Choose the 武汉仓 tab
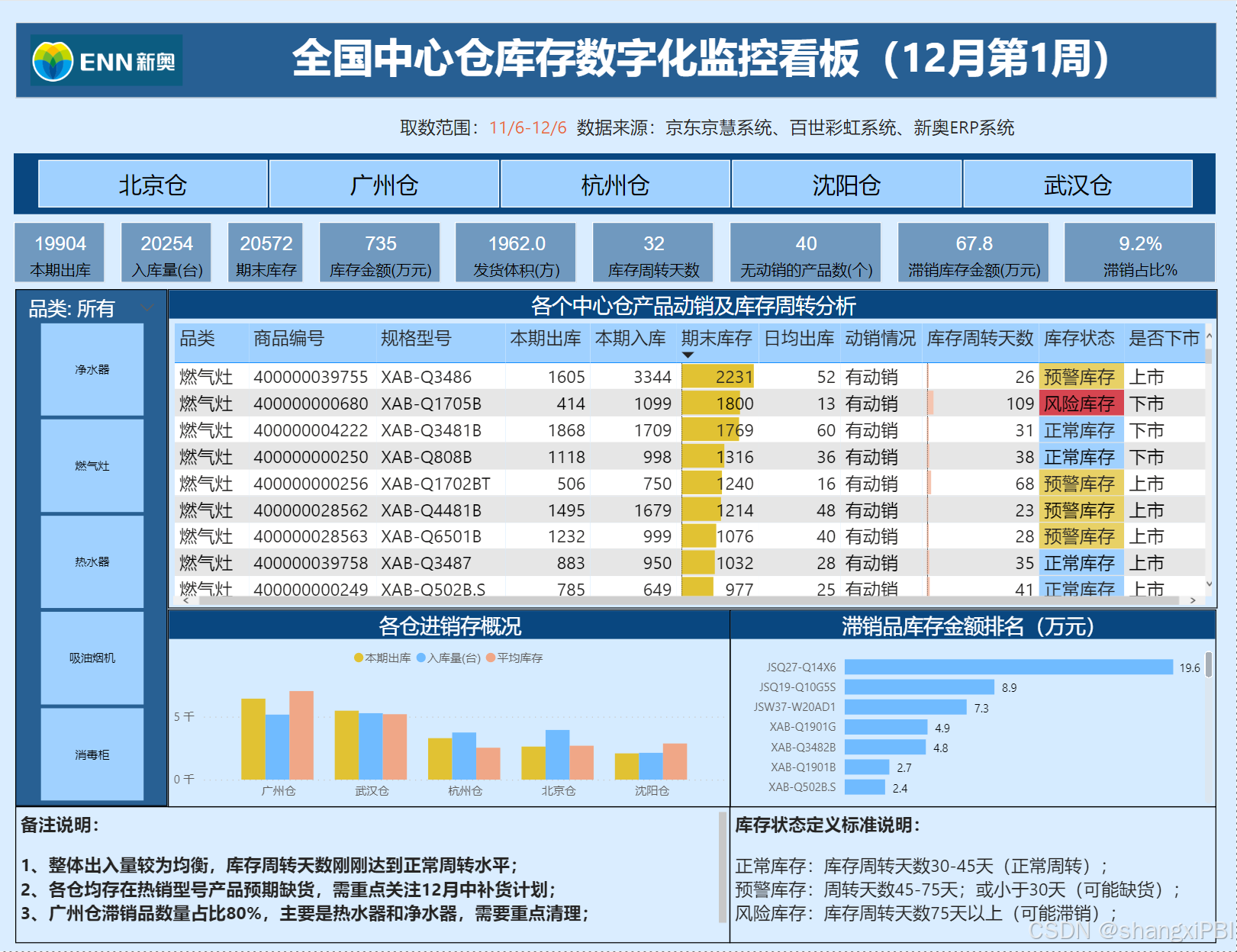Viewport: 1237px width, 952px height. [x=1078, y=184]
